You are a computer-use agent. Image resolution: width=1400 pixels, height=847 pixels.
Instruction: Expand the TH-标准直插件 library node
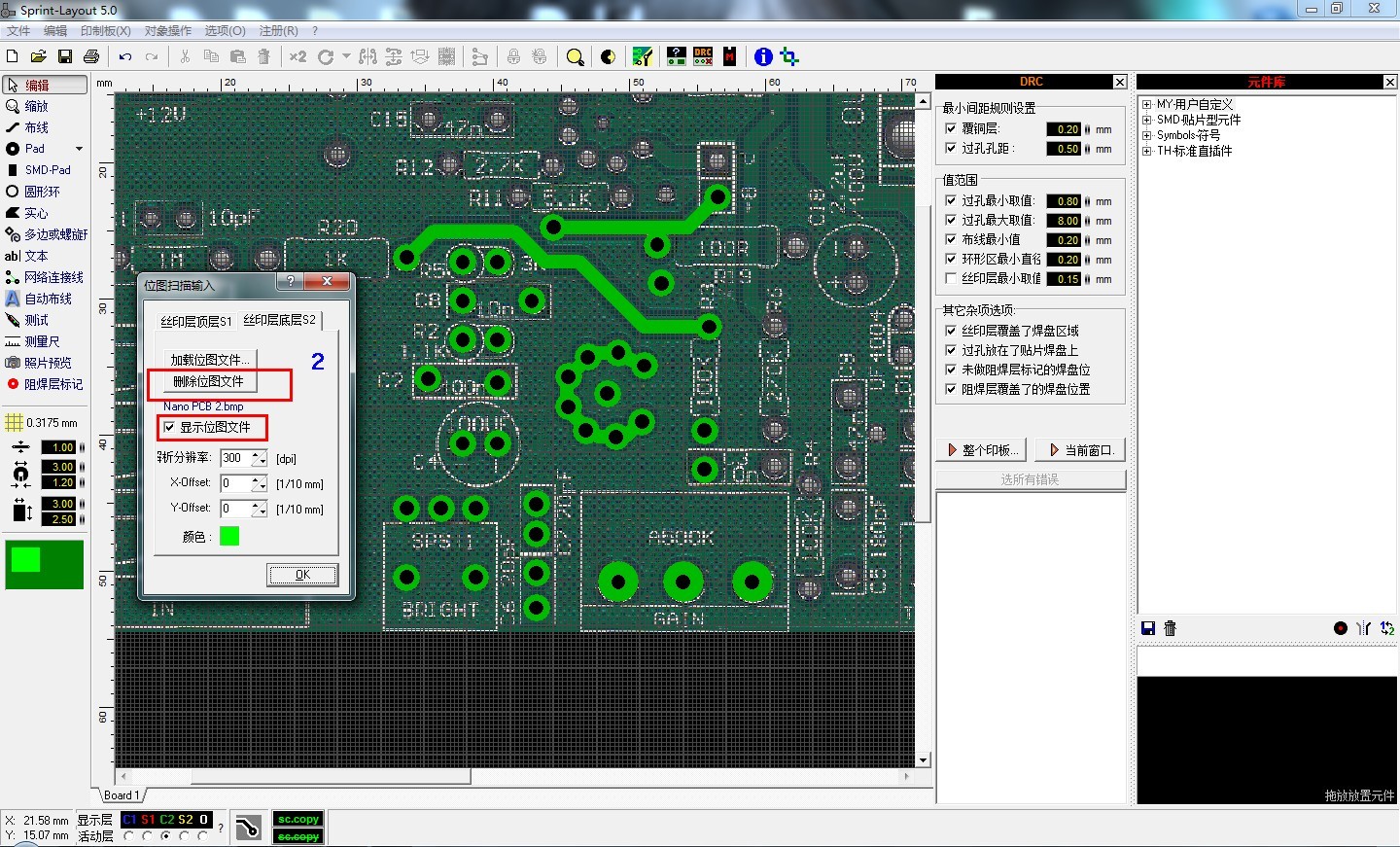1147,152
